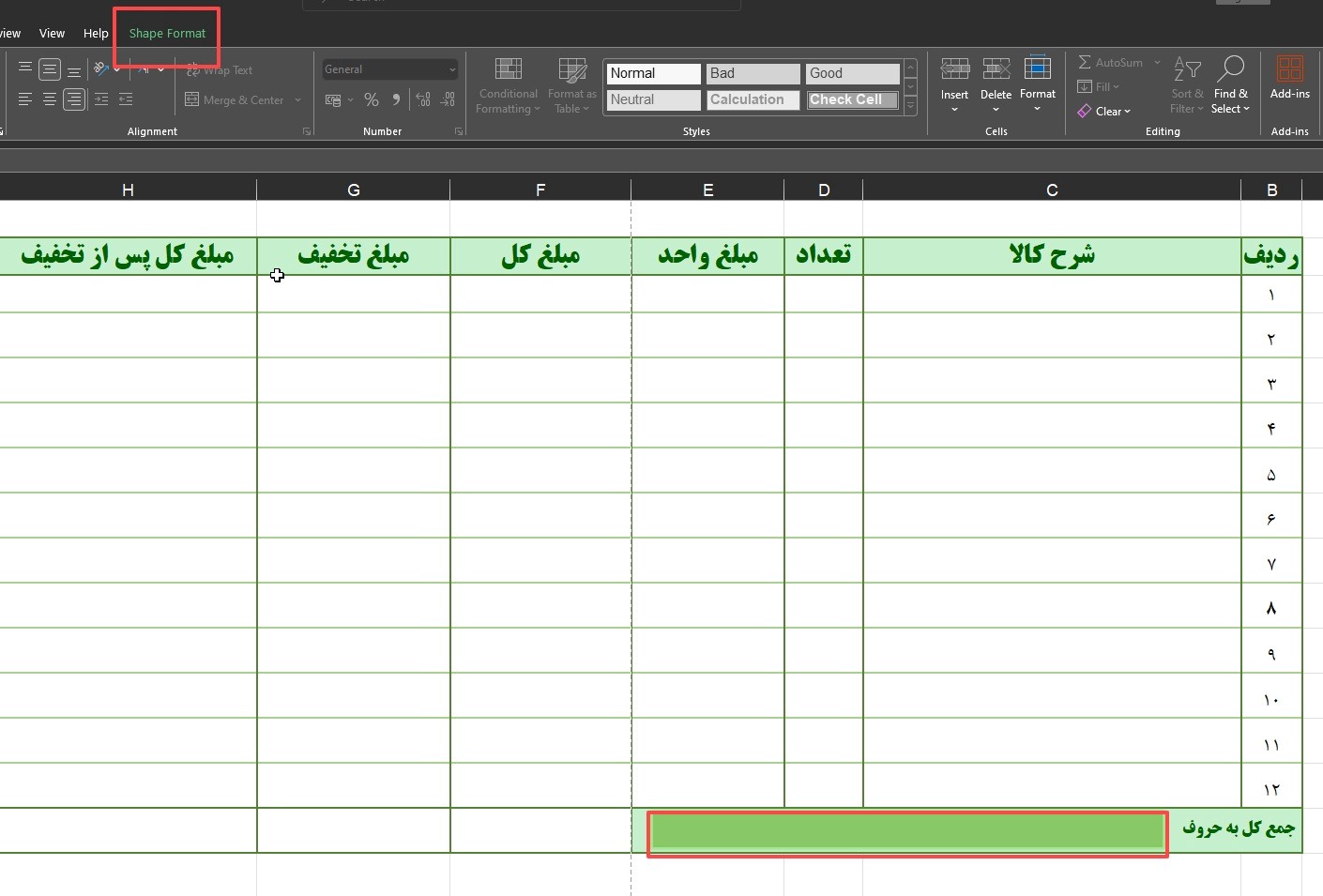This screenshot has width=1323, height=896.
Task: Toggle Middle Align vertical alignment
Action: (x=50, y=69)
